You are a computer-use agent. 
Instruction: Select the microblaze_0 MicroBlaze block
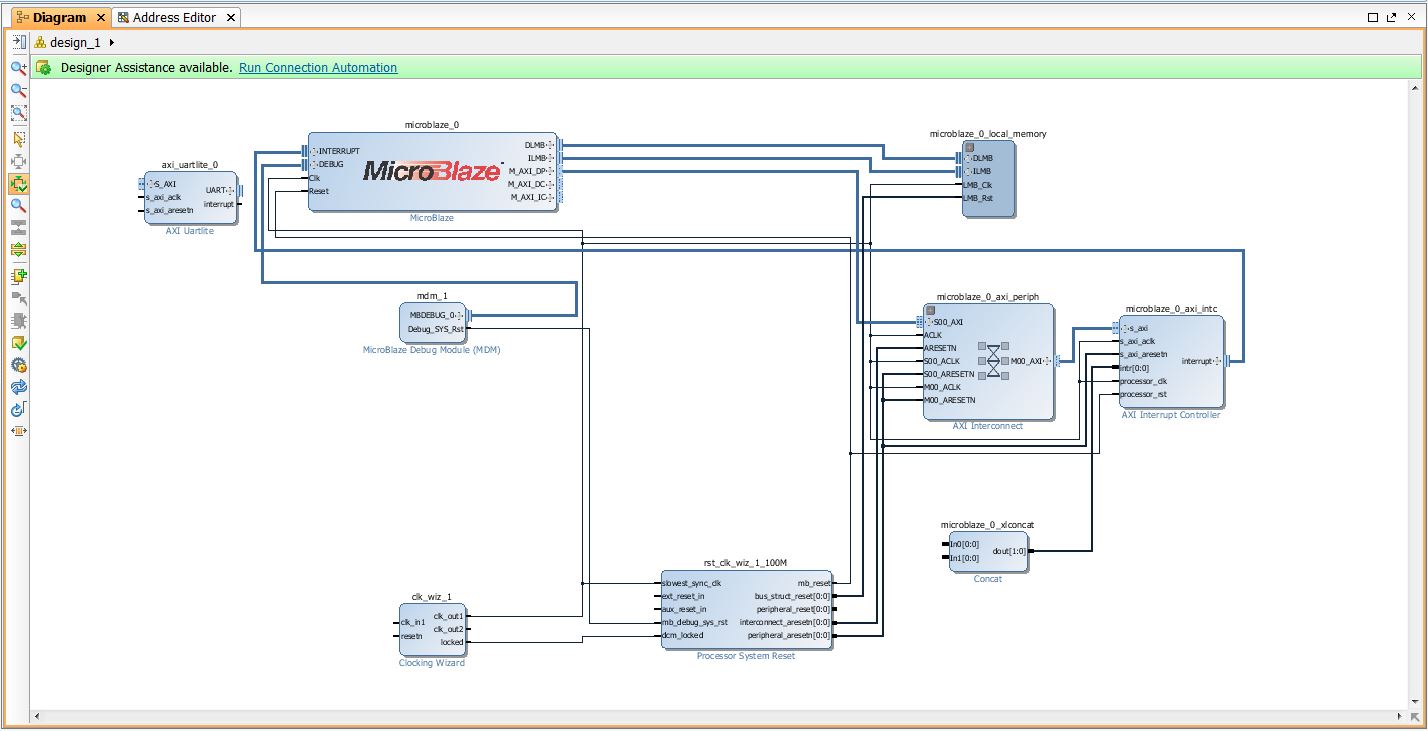pos(432,172)
